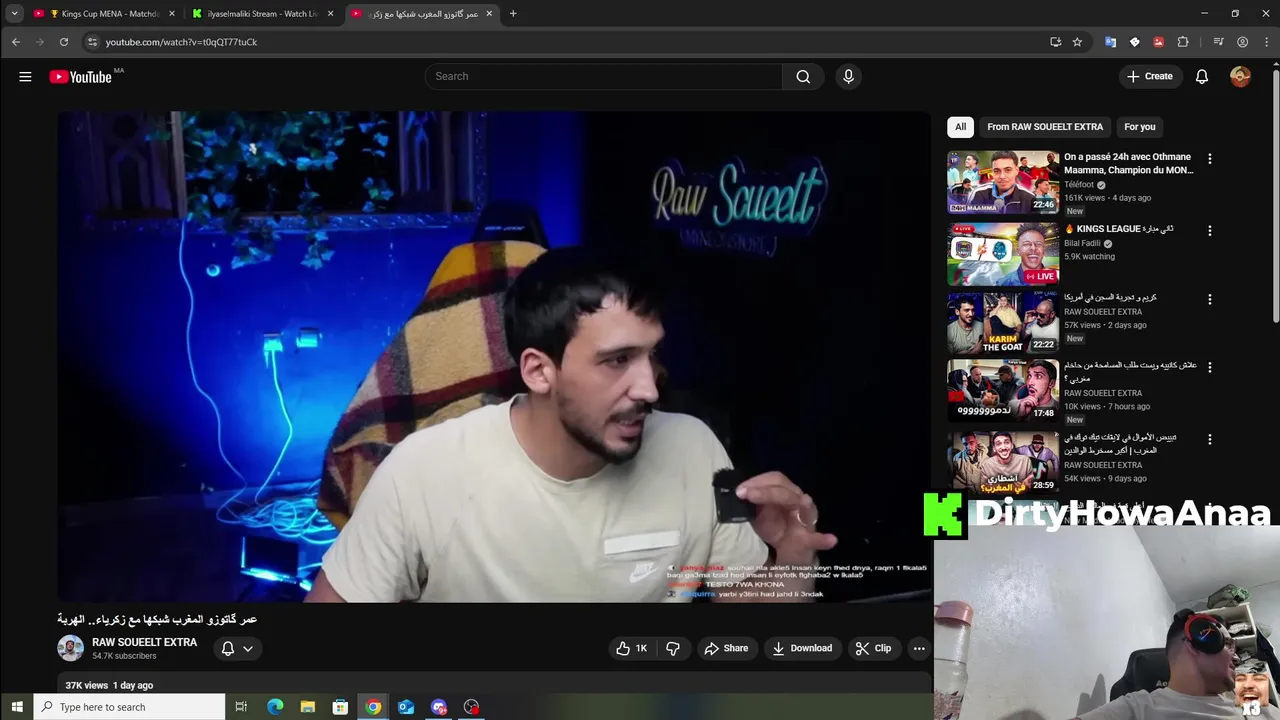Open options for the 10K views video

coord(1209,367)
